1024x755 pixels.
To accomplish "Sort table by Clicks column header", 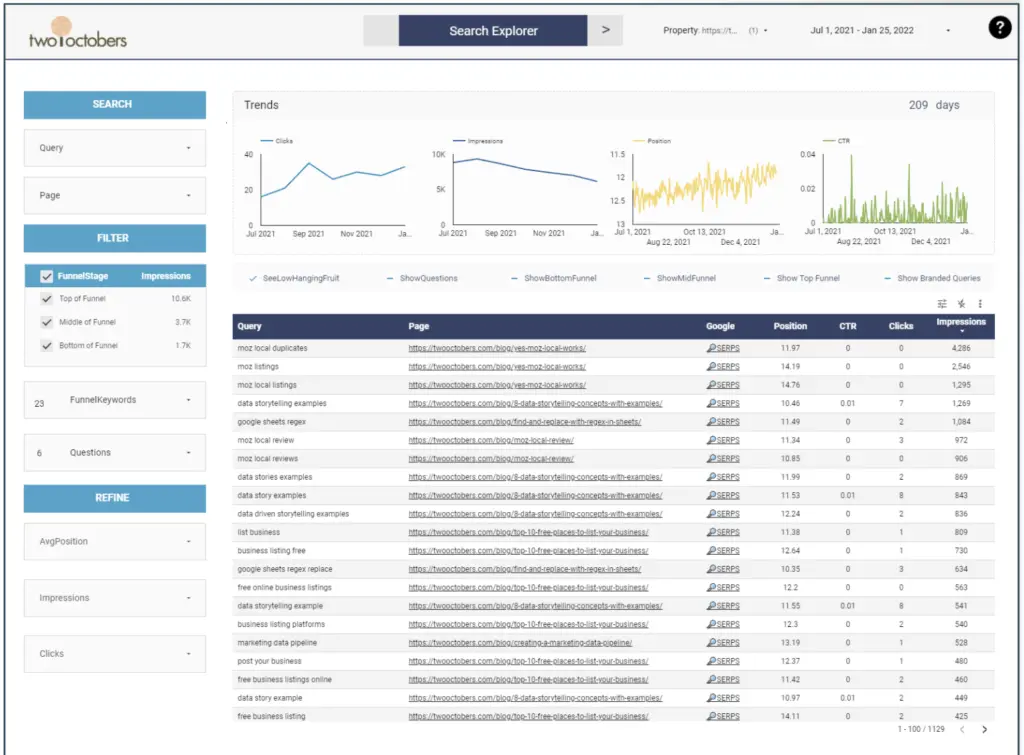I will [x=901, y=326].
